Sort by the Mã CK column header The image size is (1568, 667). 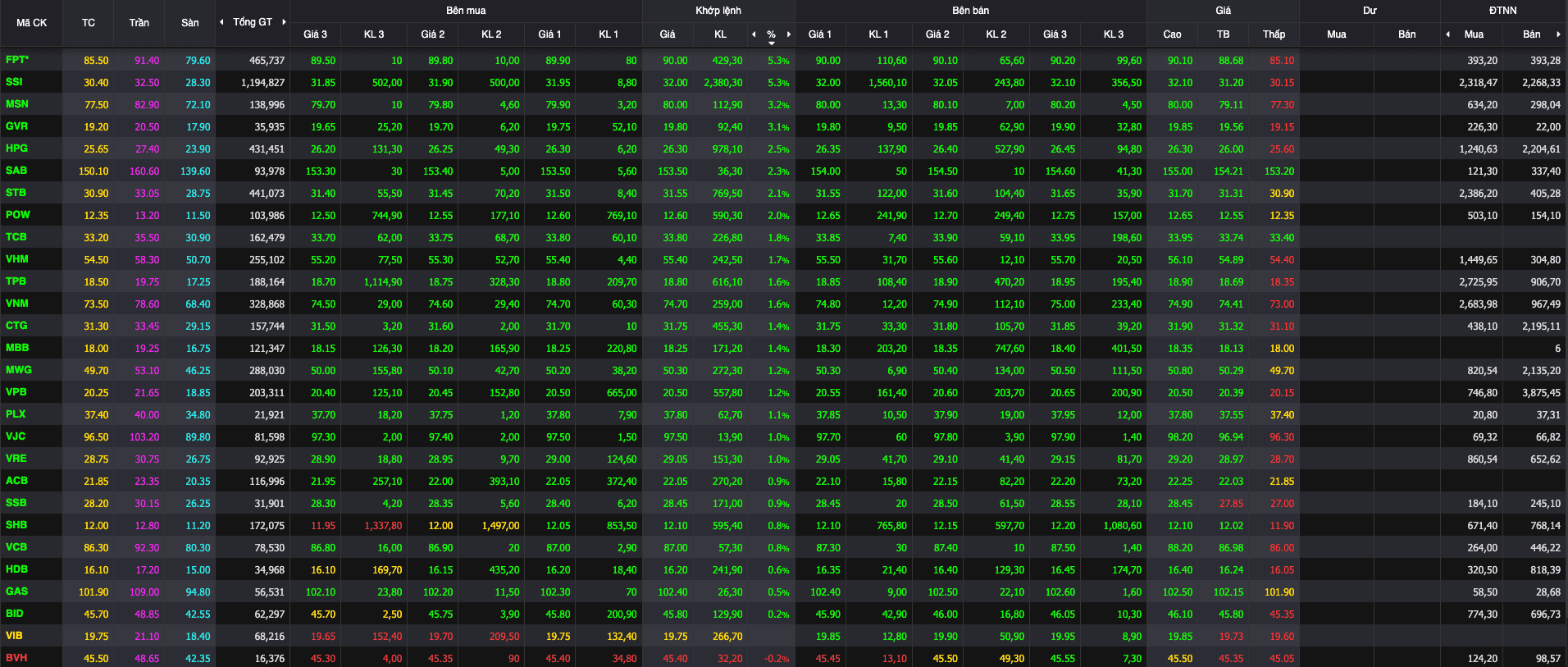click(31, 23)
